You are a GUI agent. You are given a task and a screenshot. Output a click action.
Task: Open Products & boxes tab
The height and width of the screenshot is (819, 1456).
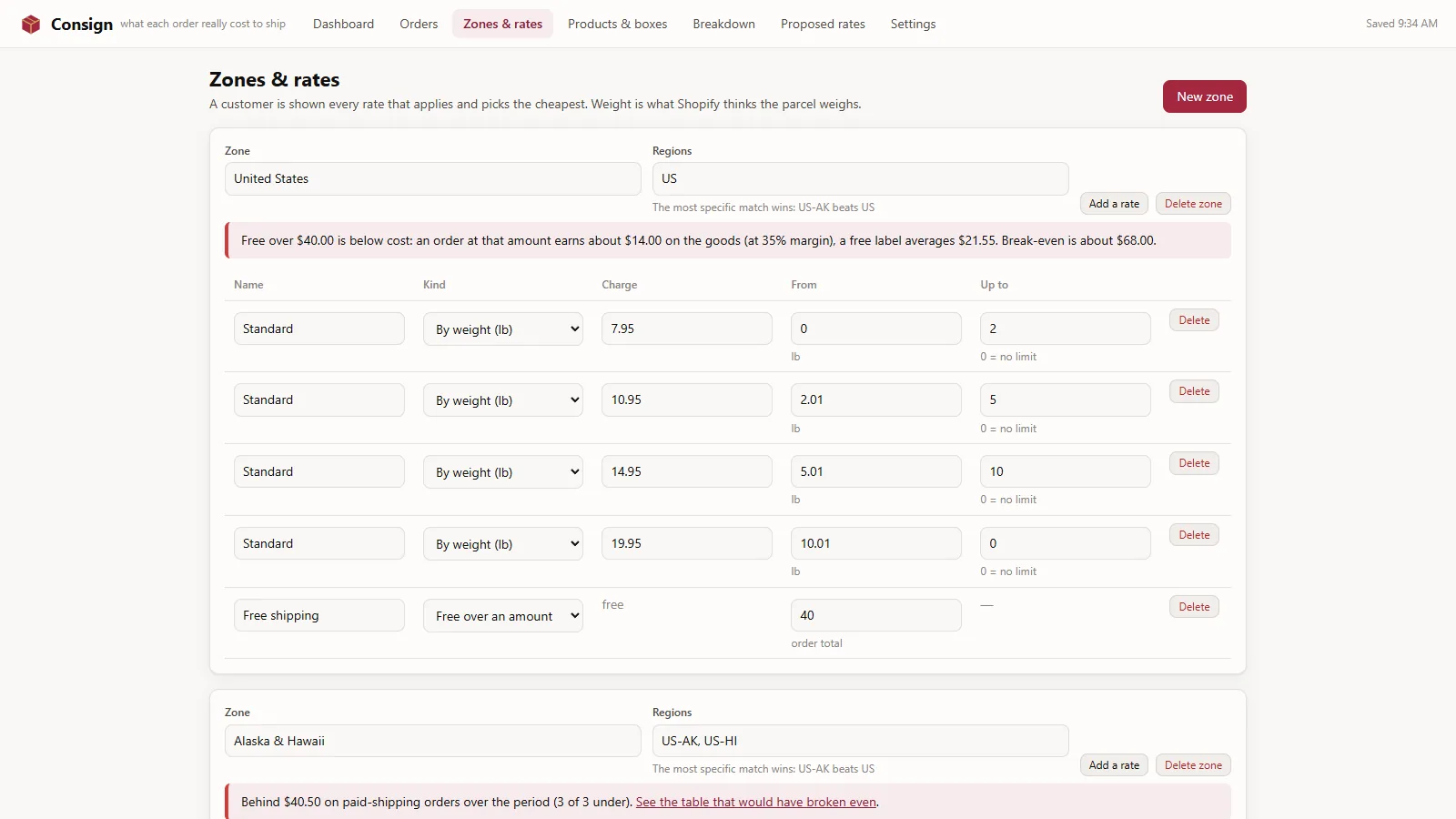pyautogui.click(x=617, y=24)
